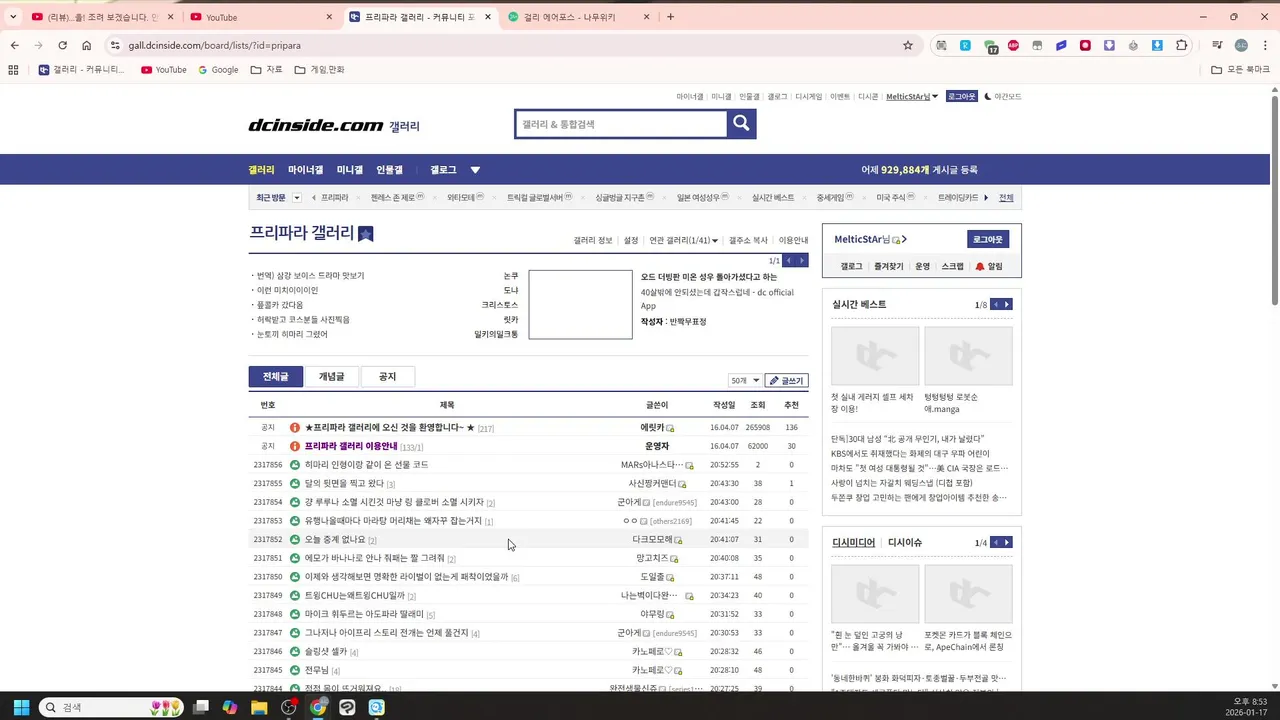Click next page arrow beside 1/1 counter
This screenshot has height=720, width=1280.
(x=801, y=260)
